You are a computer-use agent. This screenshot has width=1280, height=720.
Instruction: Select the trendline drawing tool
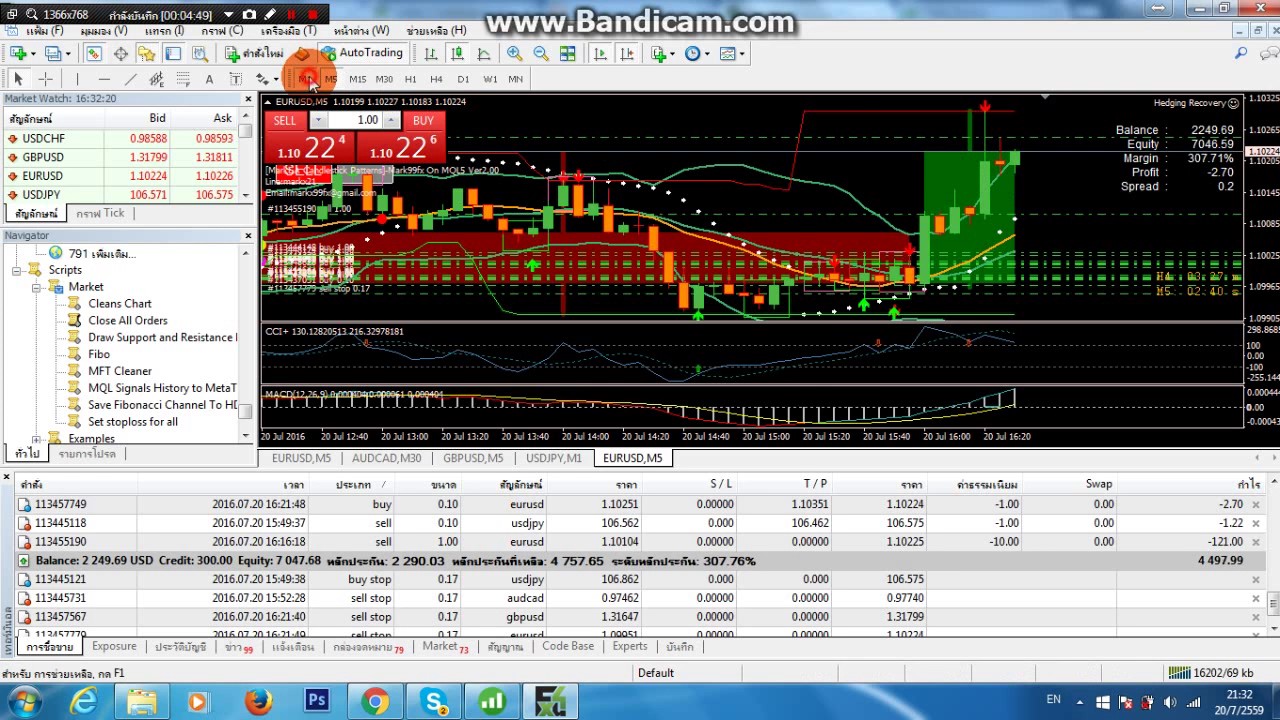click(x=130, y=79)
